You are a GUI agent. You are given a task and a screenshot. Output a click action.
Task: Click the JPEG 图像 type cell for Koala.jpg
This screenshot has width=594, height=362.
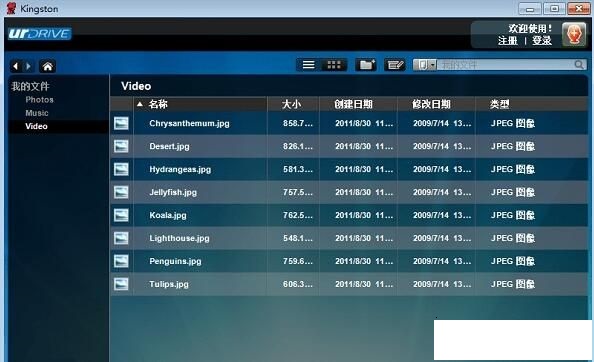[513, 215]
